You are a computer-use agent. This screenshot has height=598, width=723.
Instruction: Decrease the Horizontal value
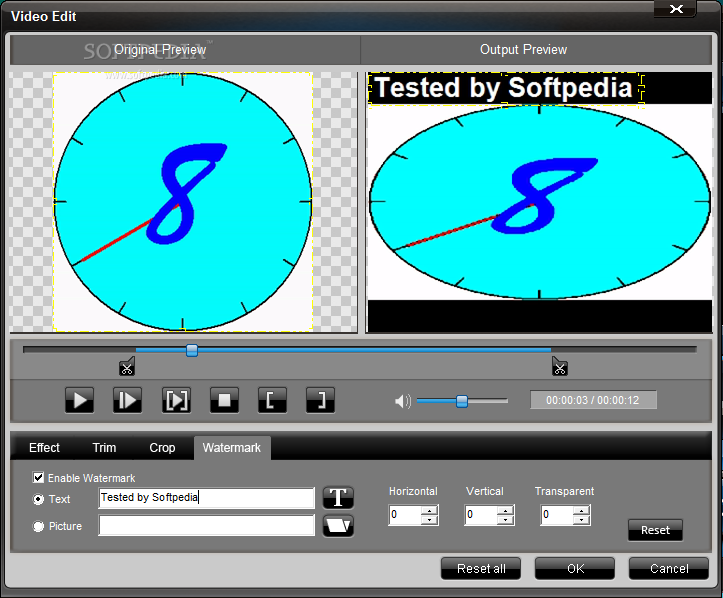429,520
